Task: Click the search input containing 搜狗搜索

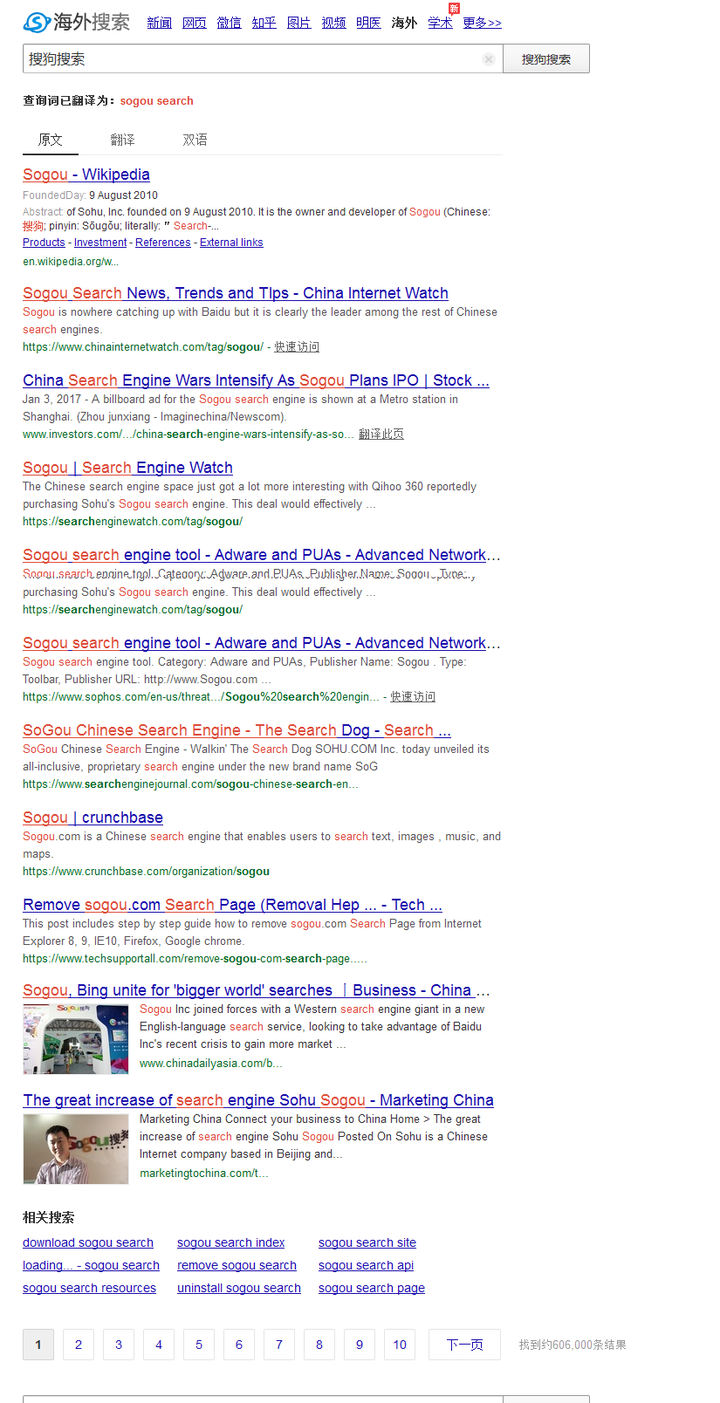Action: point(262,59)
